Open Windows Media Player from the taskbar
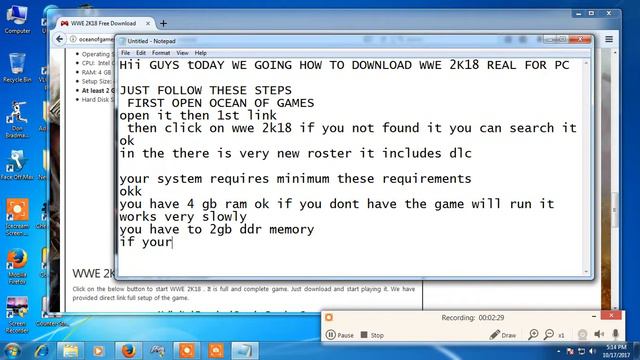This screenshot has height=360, width=640. pos(98,351)
